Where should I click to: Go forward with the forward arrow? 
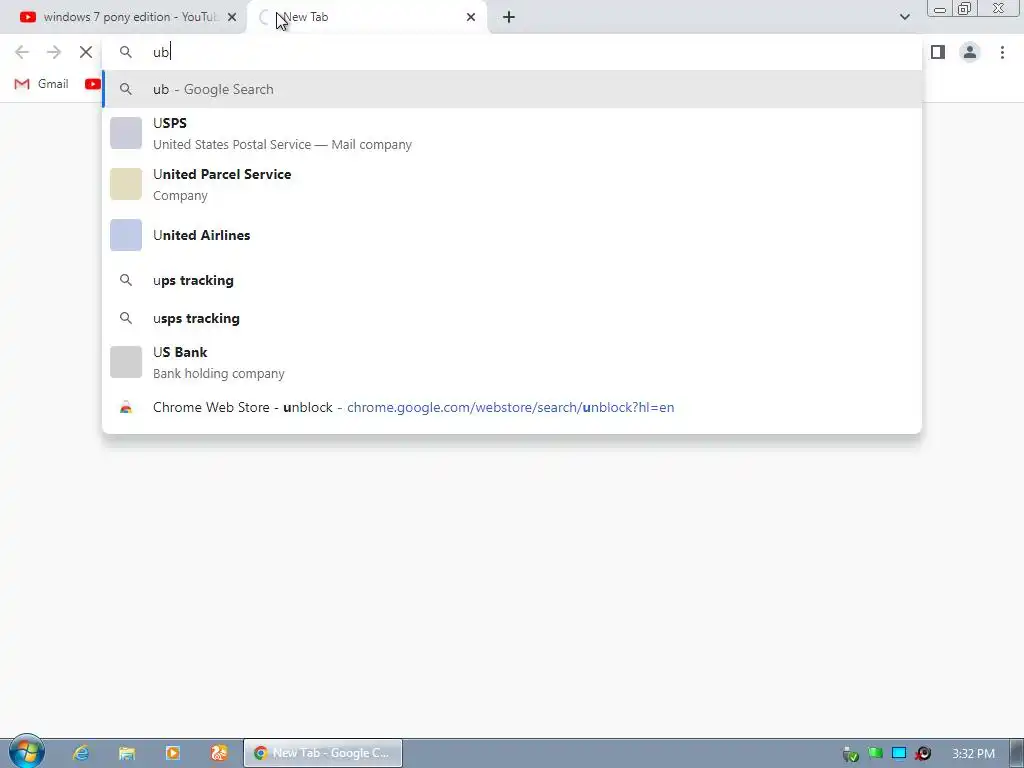pos(54,52)
